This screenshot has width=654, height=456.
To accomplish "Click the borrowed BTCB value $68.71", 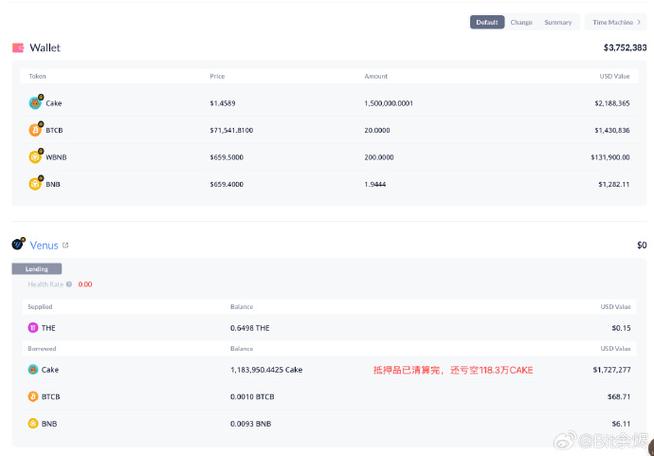I will (x=619, y=397).
